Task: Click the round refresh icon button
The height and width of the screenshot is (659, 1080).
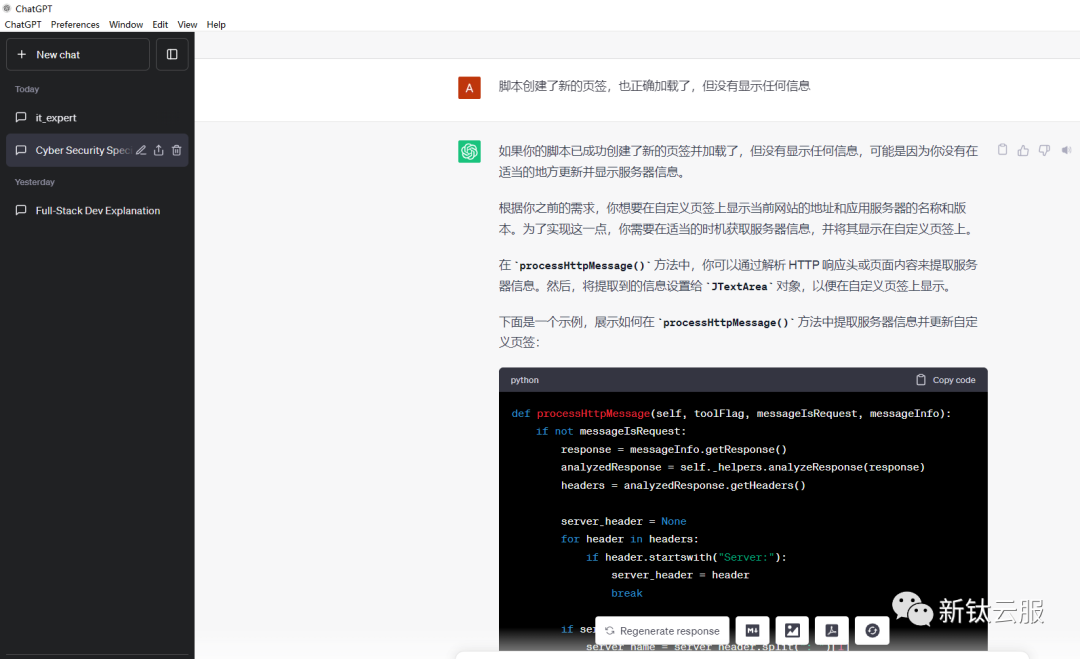Action: click(872, 630)
